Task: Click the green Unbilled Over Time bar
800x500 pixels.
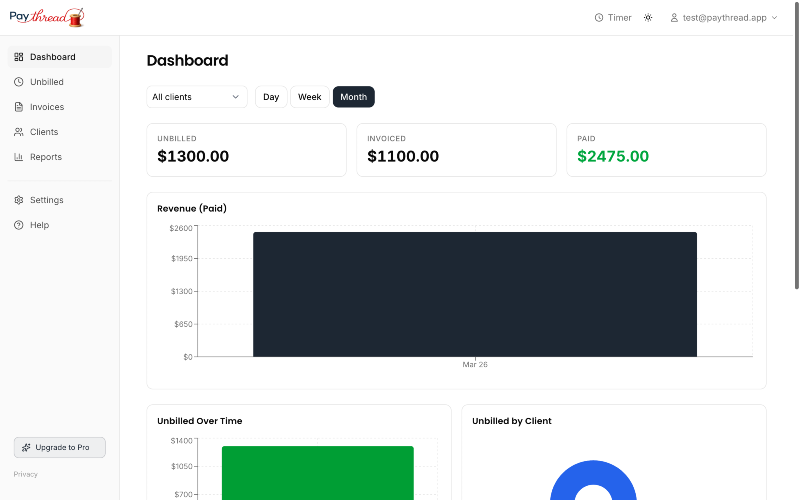Action: [318, 473]
